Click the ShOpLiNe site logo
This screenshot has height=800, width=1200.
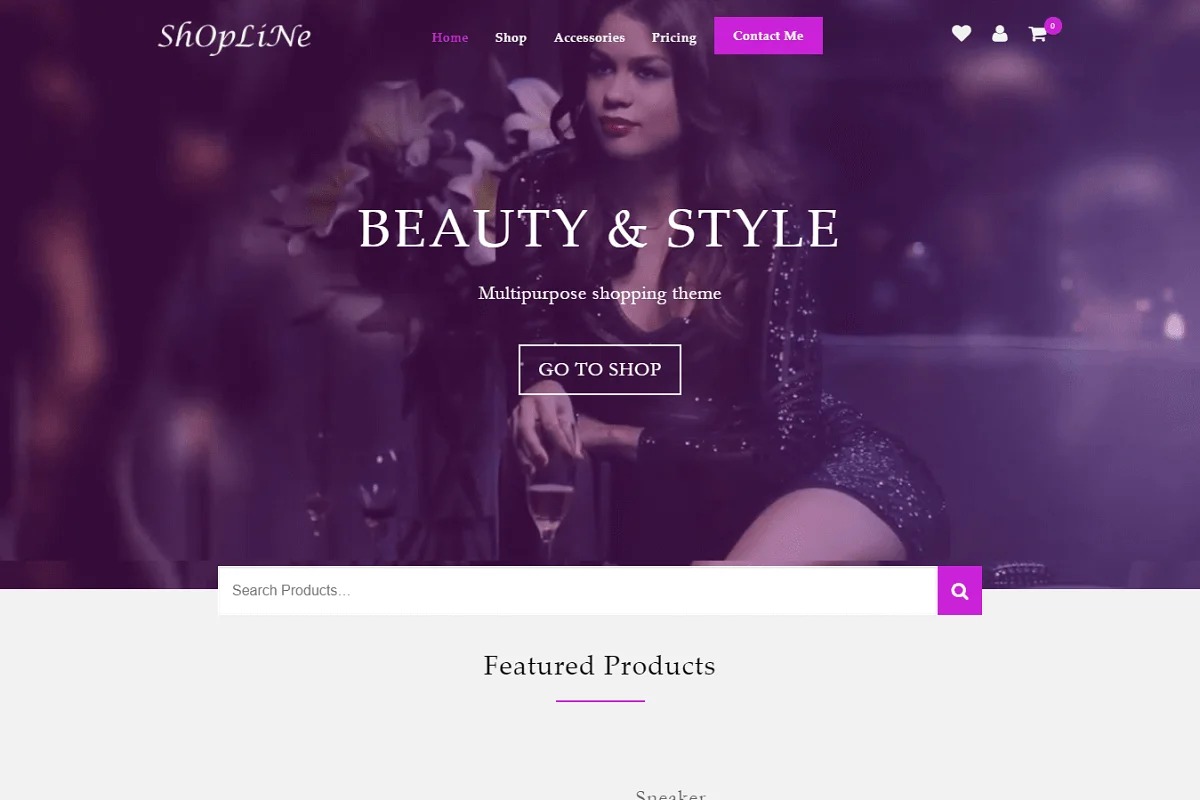[x=235, y=37]
